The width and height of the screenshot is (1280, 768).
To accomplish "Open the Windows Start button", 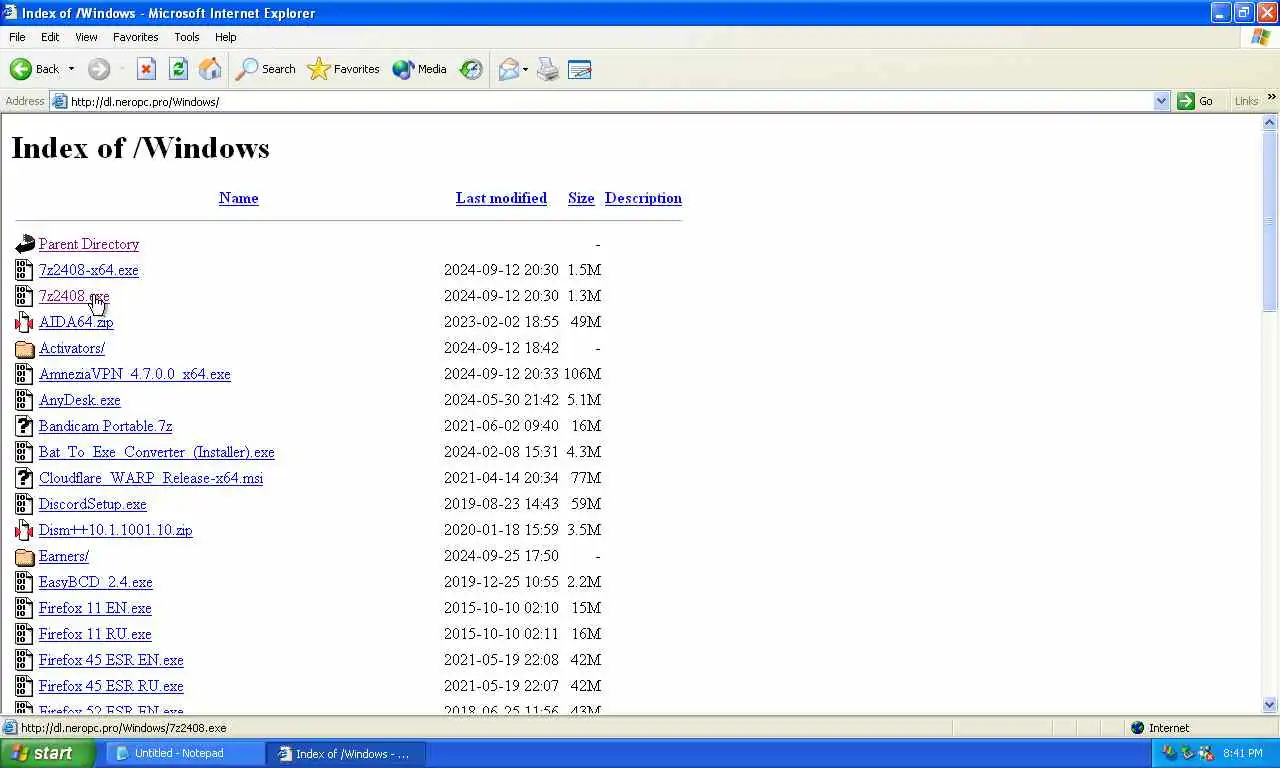I will tap(48, 753).
